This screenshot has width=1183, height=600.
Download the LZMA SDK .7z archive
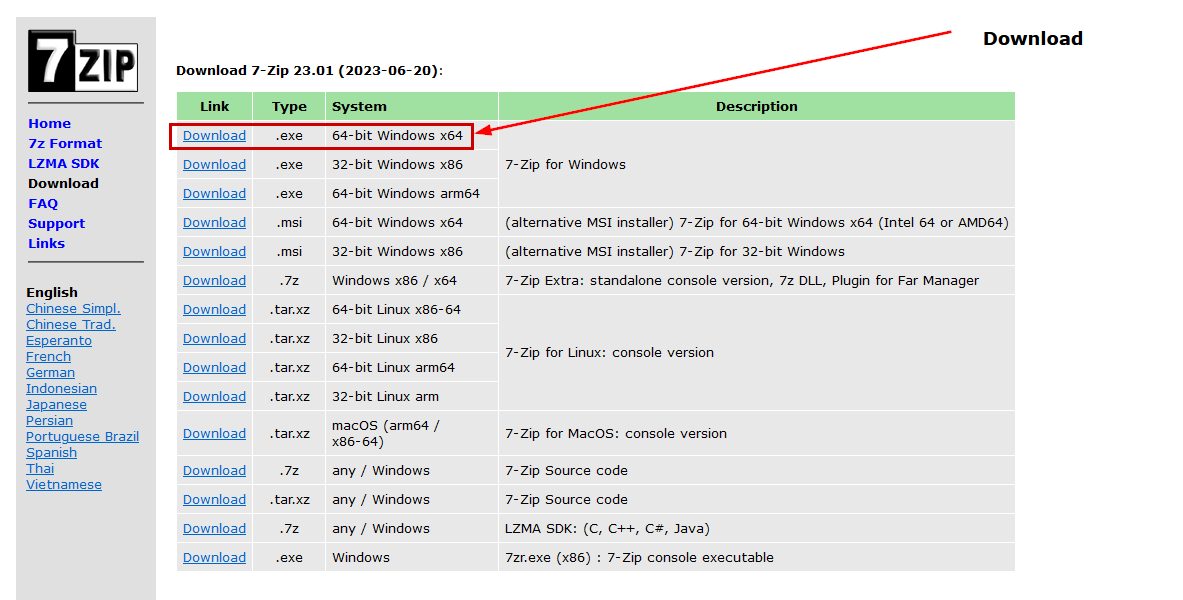coord(214,529)
